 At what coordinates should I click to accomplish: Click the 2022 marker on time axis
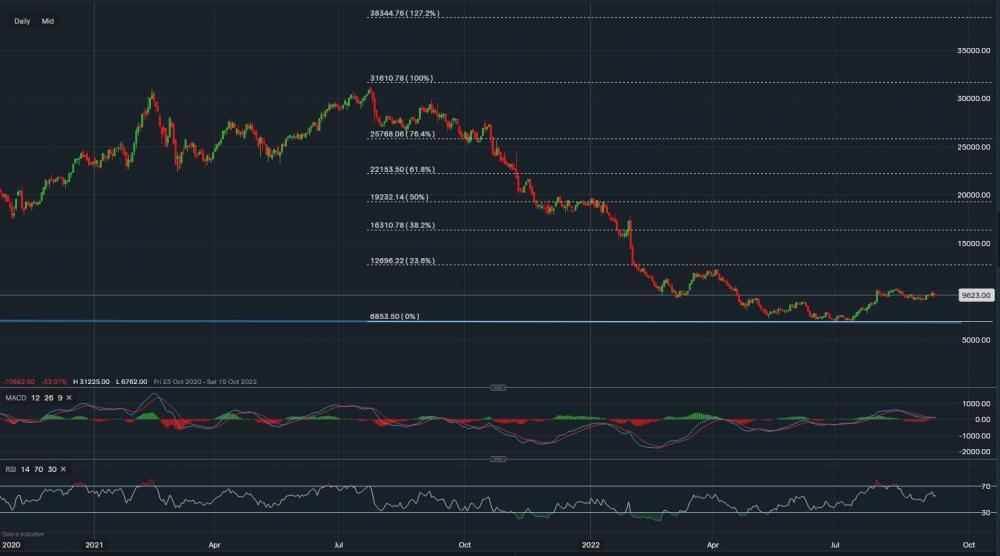click(590, 546)
